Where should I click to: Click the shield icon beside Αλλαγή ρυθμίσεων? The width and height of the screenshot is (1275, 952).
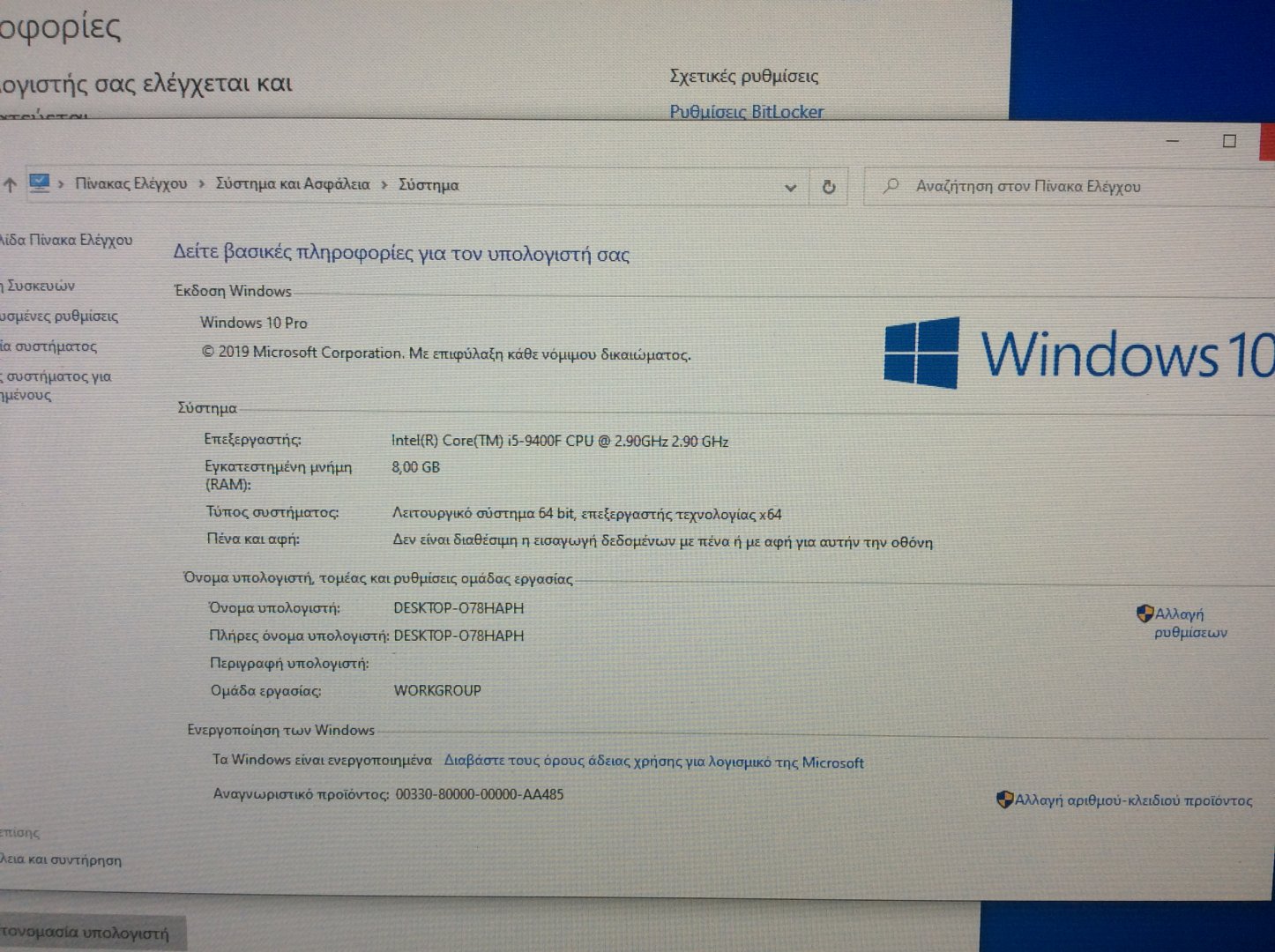click(1145, 614)
